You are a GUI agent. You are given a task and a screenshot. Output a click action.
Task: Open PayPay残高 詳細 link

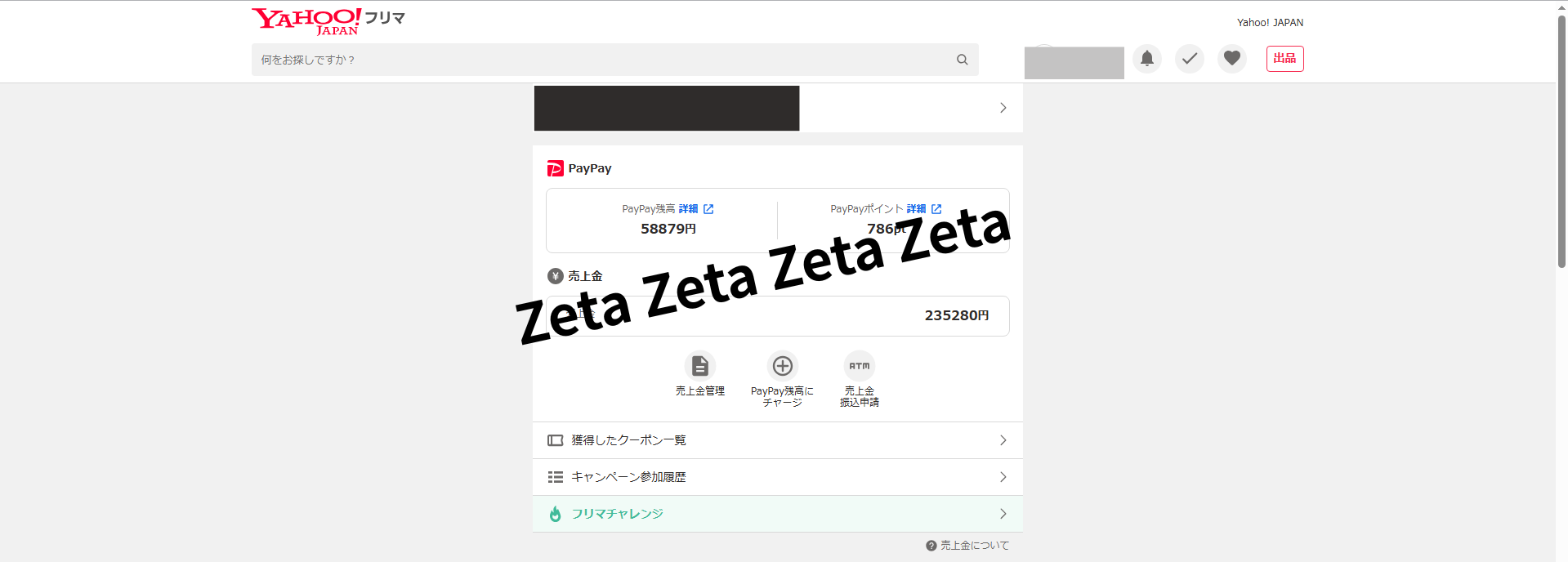click(696, 209)
